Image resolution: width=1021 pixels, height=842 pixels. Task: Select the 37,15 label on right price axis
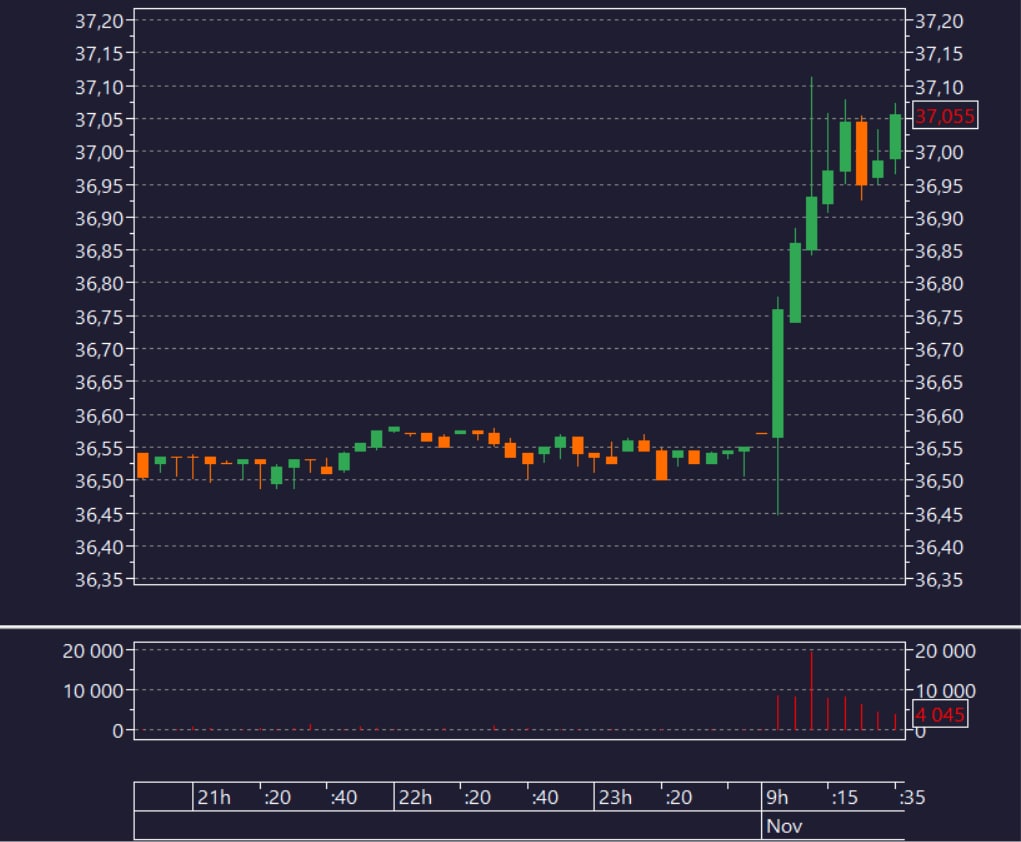(939, 54)
